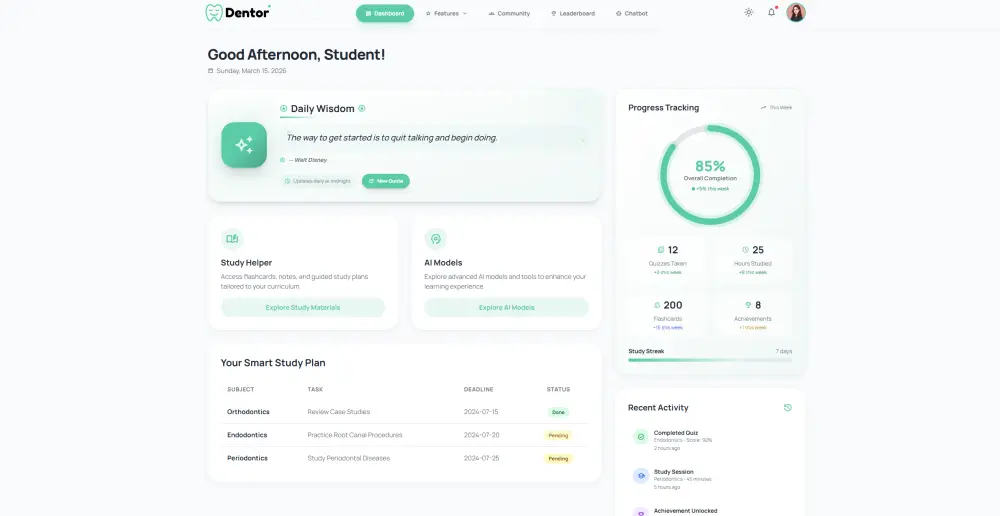This screenshot has width=1000, height=516.
Task: Click the Achievement Unlocked activity icon
Action: [x=641, y=512]
